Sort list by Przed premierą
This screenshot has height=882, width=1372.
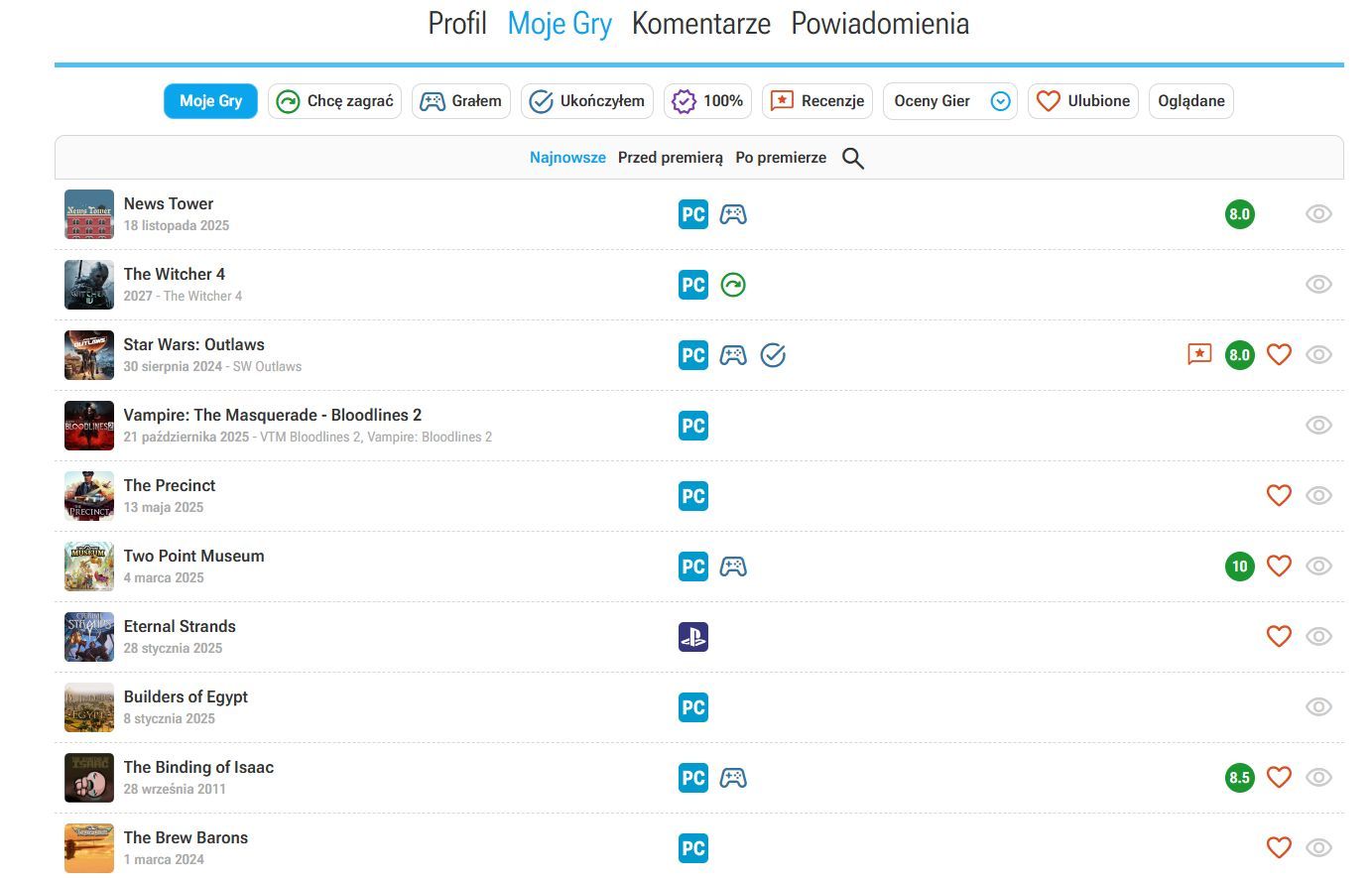(670, 158)
